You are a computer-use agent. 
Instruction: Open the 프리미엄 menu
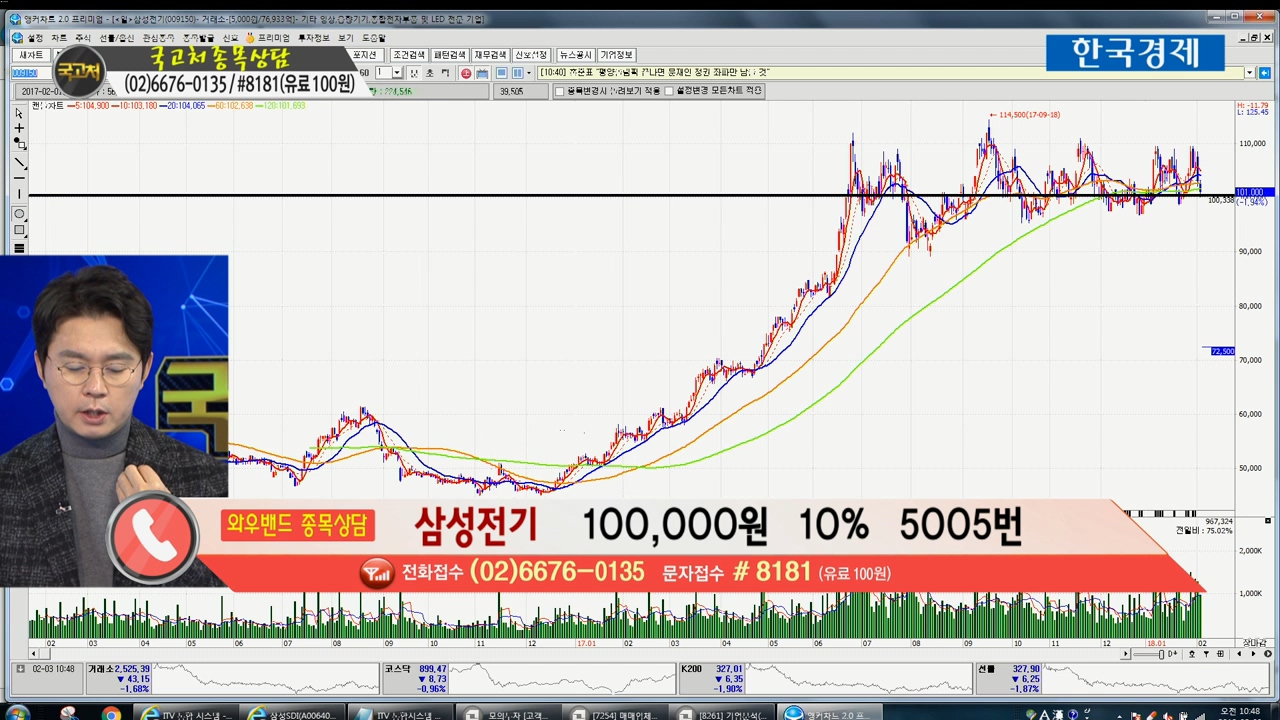[270, 38]
